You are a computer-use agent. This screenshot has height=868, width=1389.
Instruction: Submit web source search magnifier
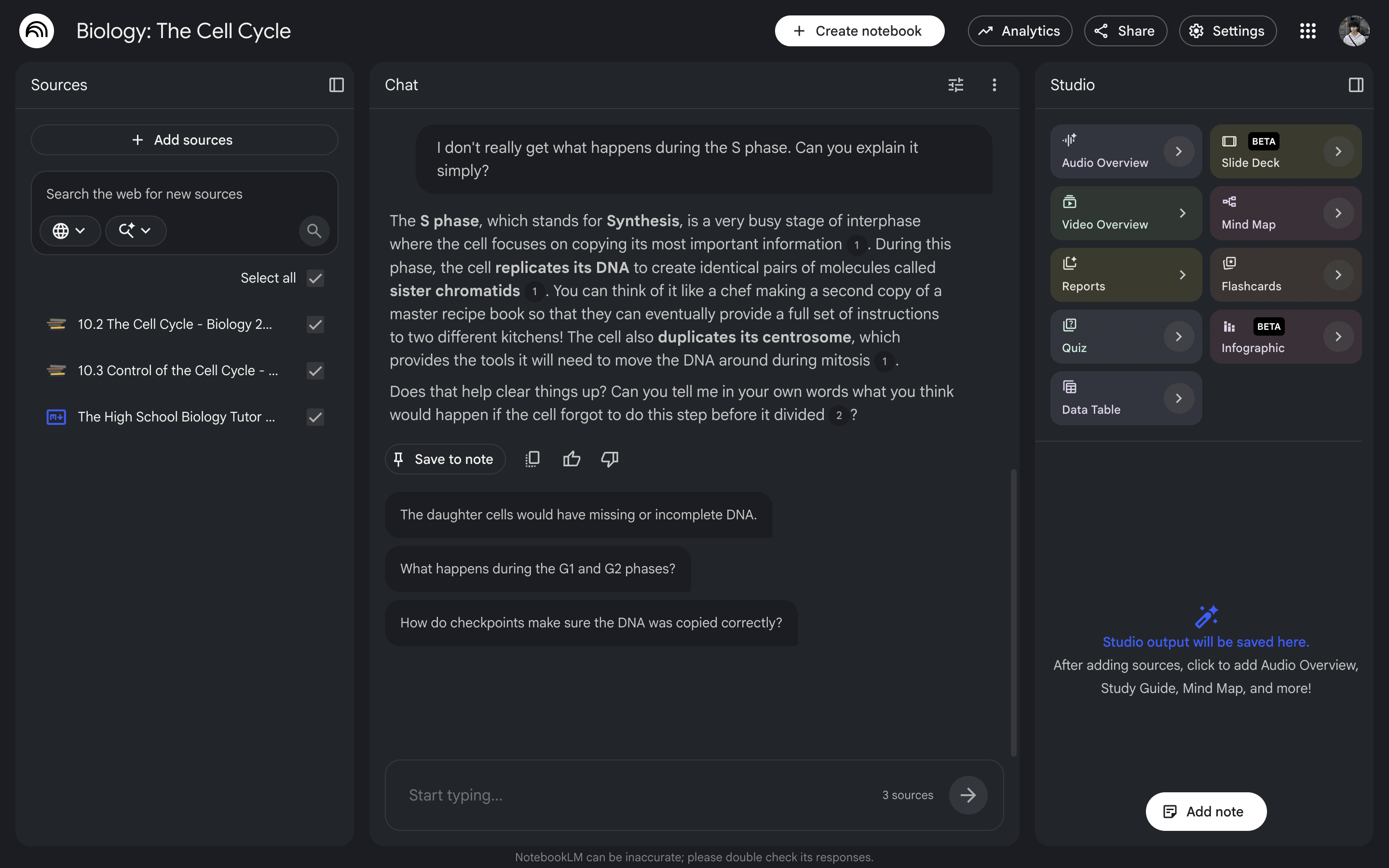pyautogui.click(x=314, y=231)
